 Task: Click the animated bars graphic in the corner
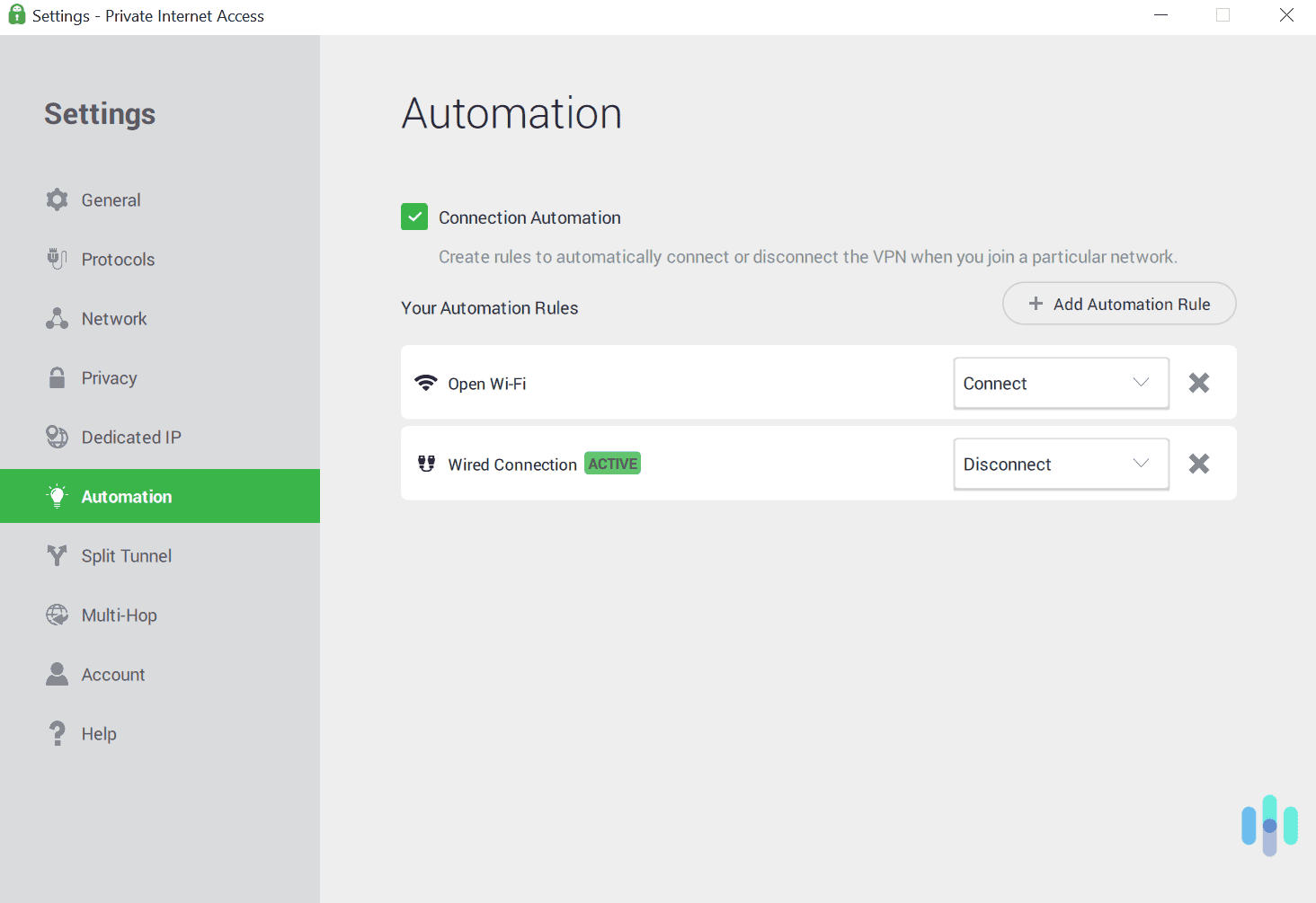pos(1269,825)
